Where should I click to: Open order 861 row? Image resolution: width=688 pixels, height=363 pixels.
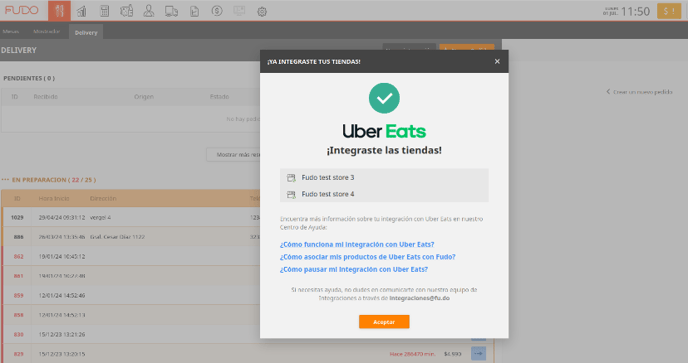pyautogui.click(x=248, y=276)
